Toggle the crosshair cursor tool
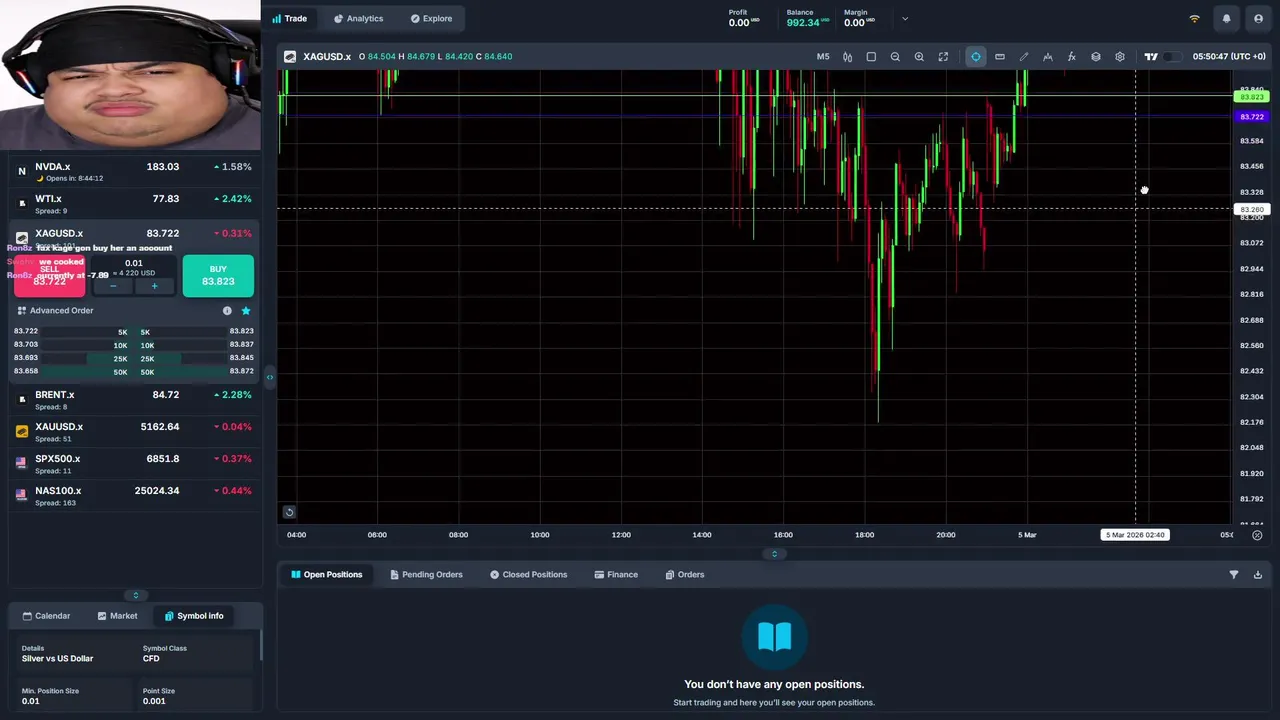The width and height of the screenshot is (1280, 720). tap(976, 57)
